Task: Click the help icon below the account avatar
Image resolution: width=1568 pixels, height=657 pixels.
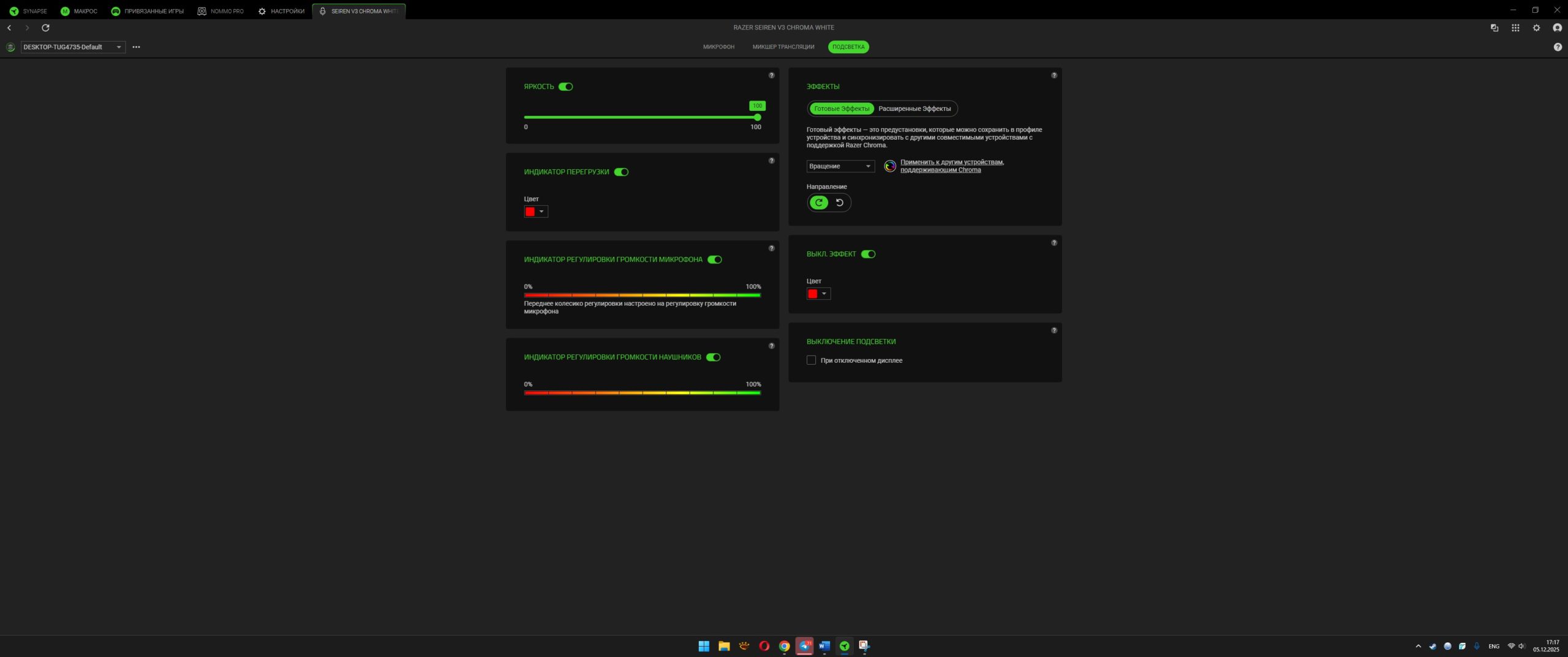Action: click(x=1558, y=47)
